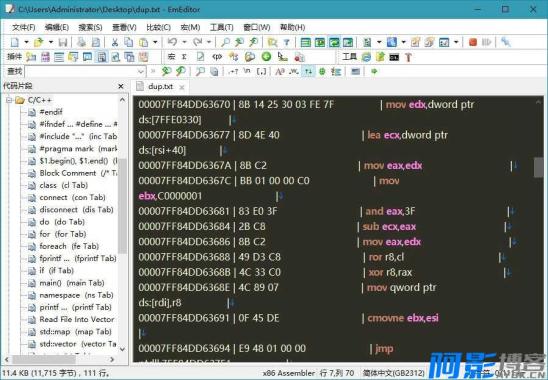This screenshot has width=548, height=380.
Task: Toggle whole word search option
Action: pyautogui.click(x=294, y=71)
